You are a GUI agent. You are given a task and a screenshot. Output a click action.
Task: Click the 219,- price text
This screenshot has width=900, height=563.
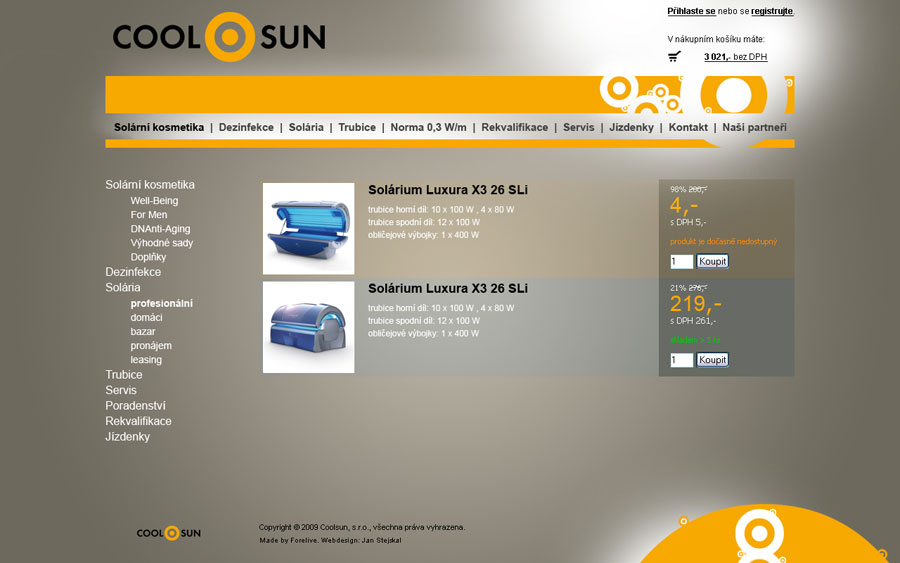click(x=695, y=304)
